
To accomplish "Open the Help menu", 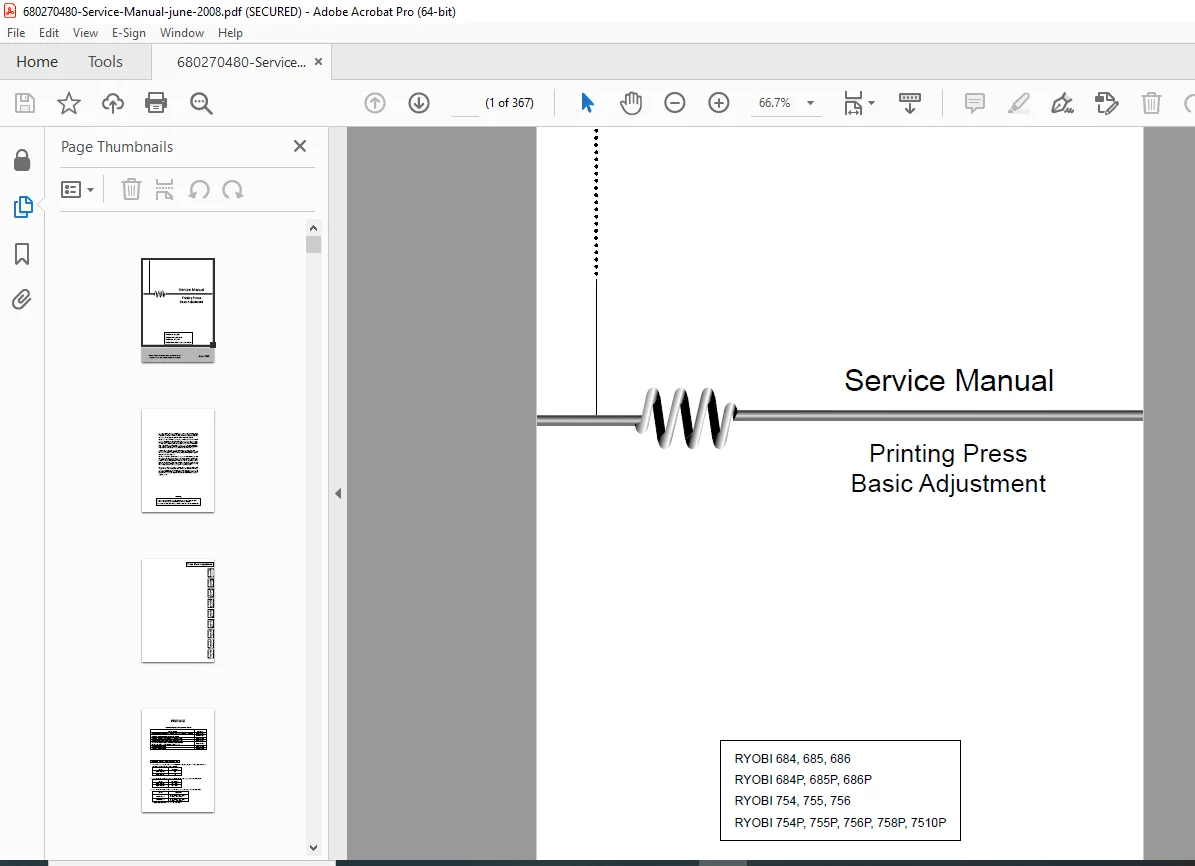I will click(230, 33).
